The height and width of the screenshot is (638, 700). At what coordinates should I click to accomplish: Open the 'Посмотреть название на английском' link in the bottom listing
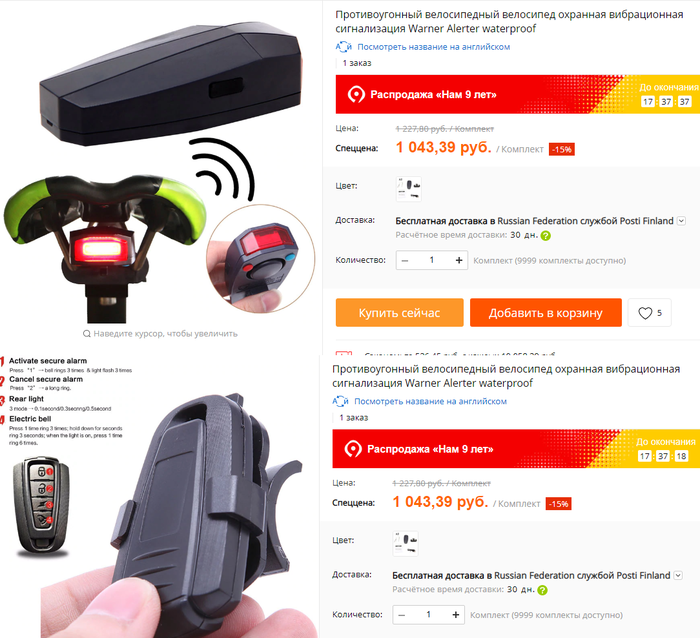(430, 401)
